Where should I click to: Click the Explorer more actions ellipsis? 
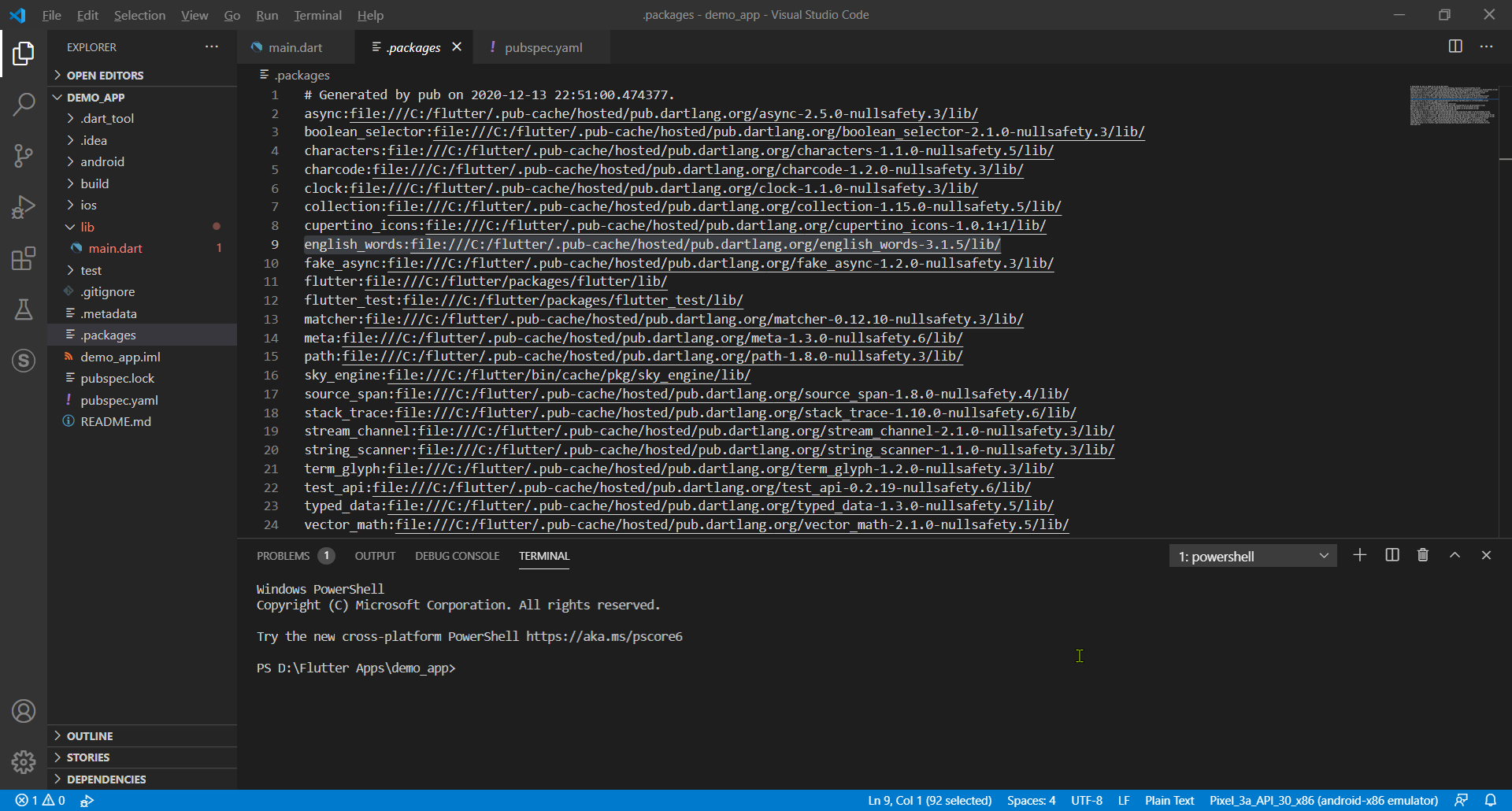pyautogui.click(x=212, y=47)
